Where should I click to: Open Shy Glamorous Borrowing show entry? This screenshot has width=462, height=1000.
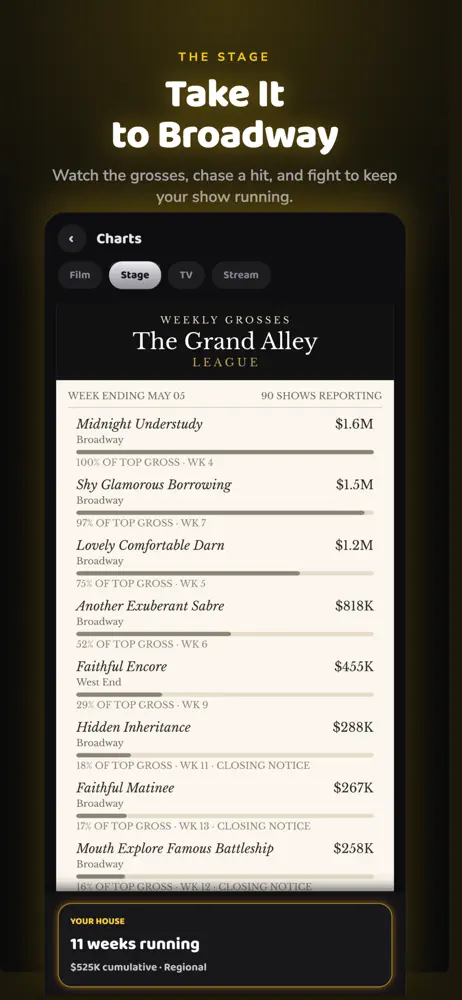pos(225,502)
